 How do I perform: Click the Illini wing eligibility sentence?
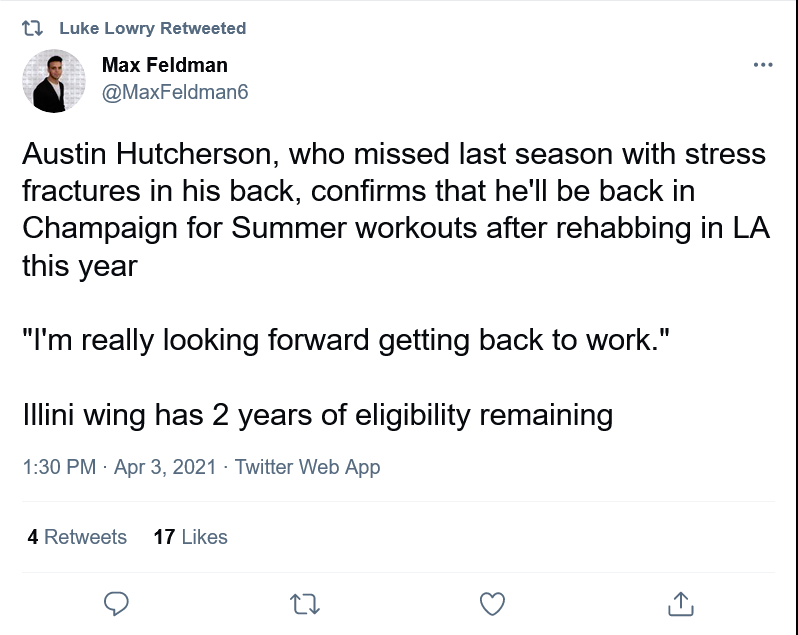point(317,413)
